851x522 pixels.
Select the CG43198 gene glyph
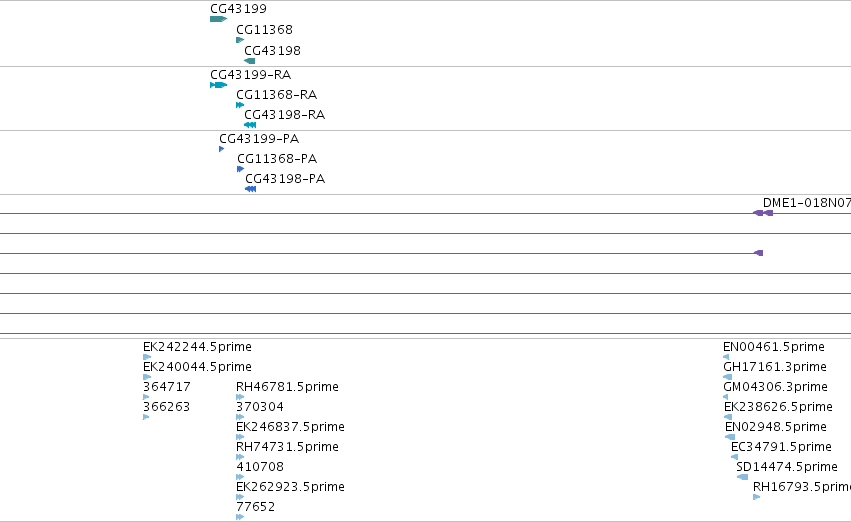point(250,61)
